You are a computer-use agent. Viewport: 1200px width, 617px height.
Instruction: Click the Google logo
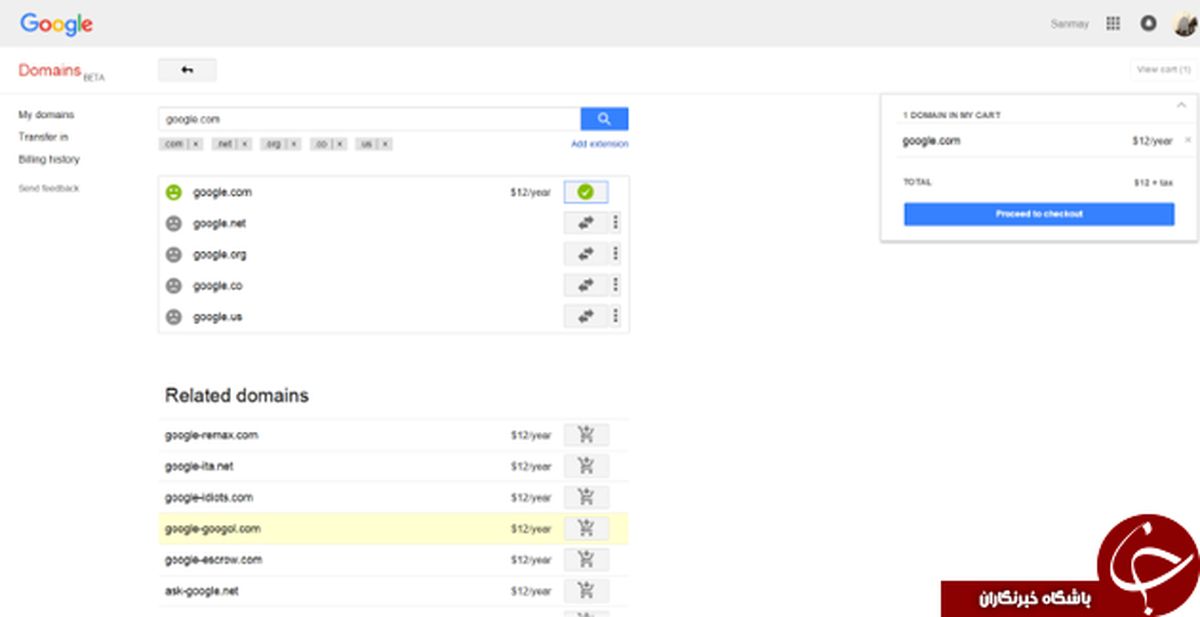(x=56, y=24)
